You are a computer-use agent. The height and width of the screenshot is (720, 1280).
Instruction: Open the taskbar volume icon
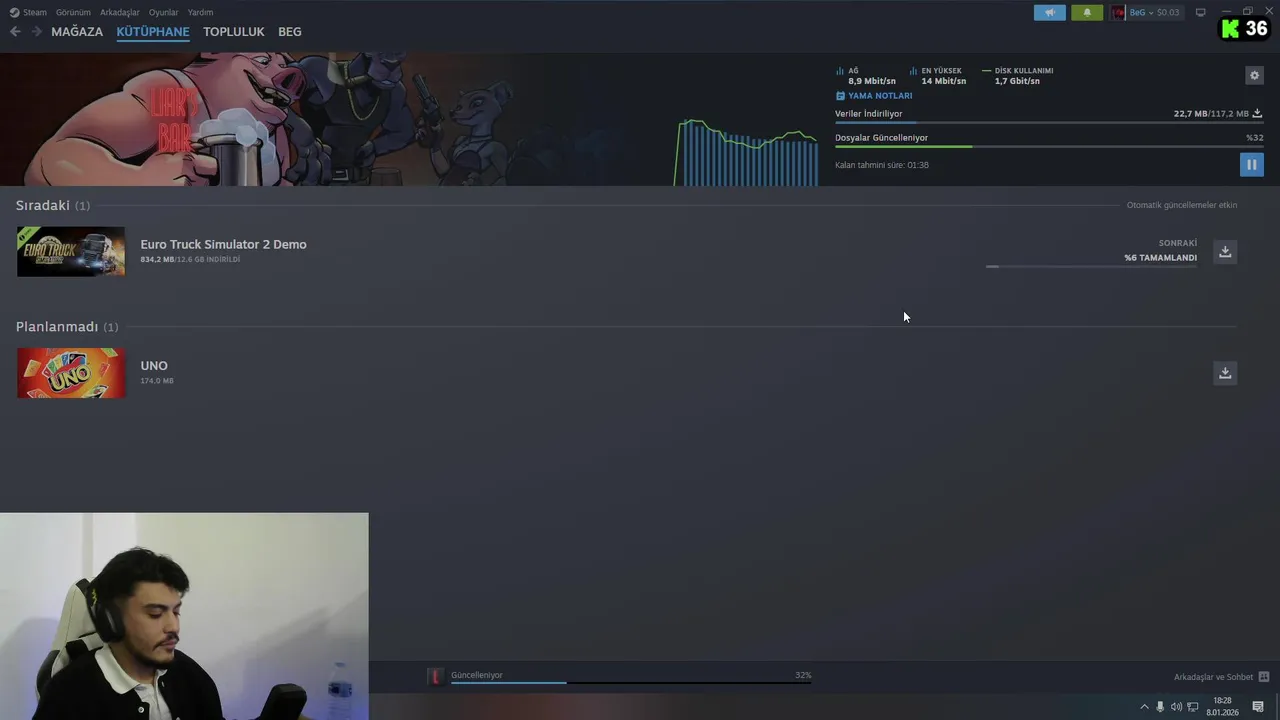click(1176, 707)
